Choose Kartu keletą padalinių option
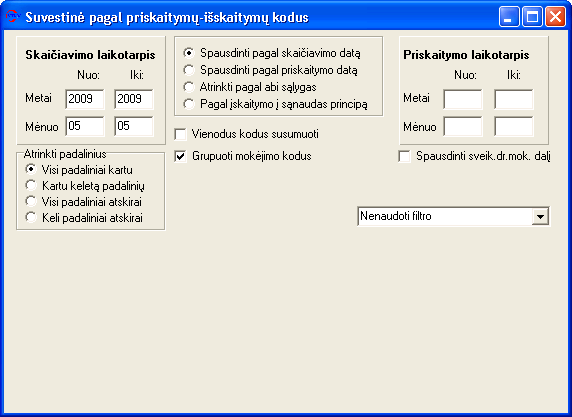Viewport: 572px width, 417px height. 31,185
